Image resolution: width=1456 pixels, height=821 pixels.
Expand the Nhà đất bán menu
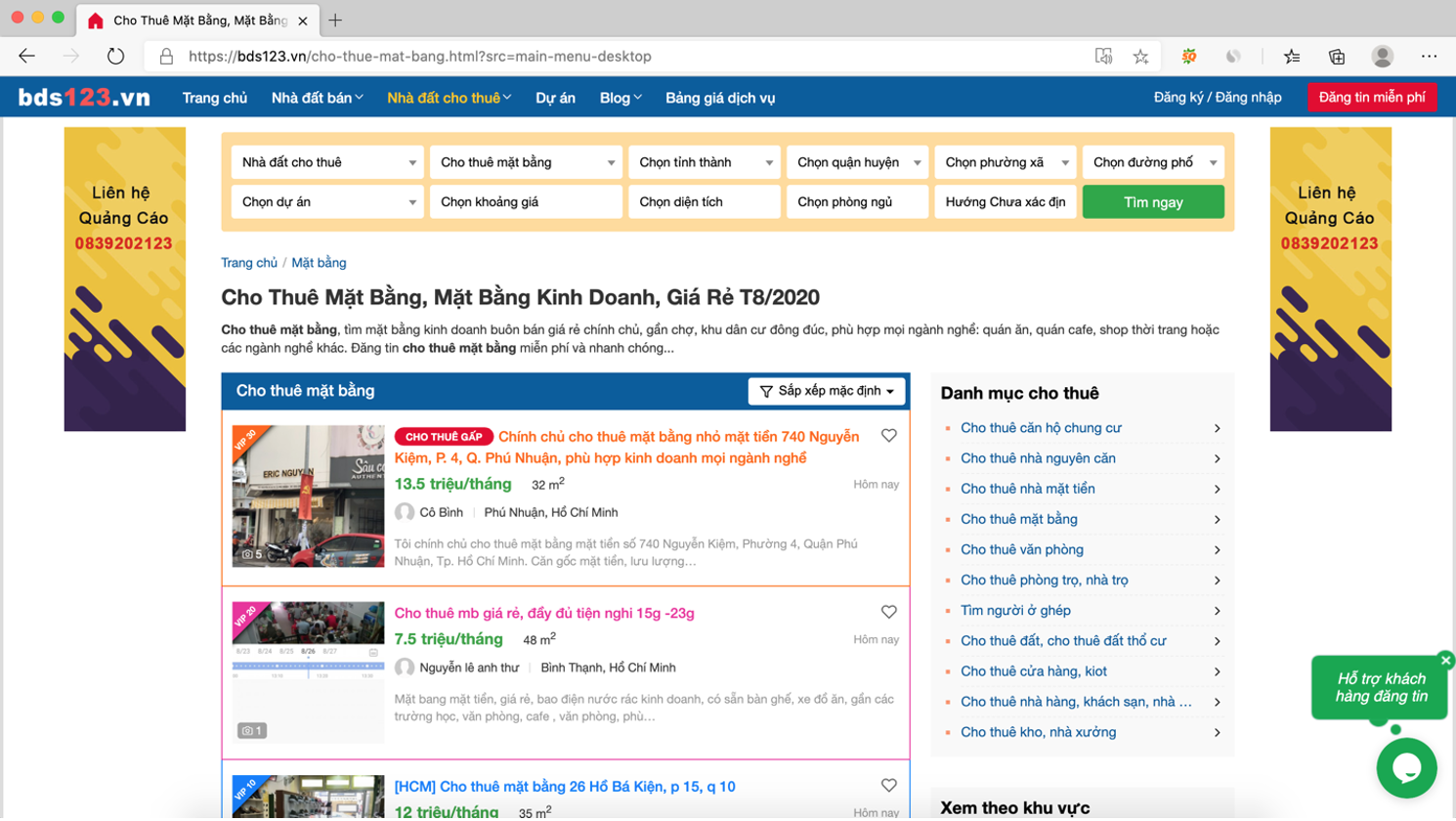[318, 98]
